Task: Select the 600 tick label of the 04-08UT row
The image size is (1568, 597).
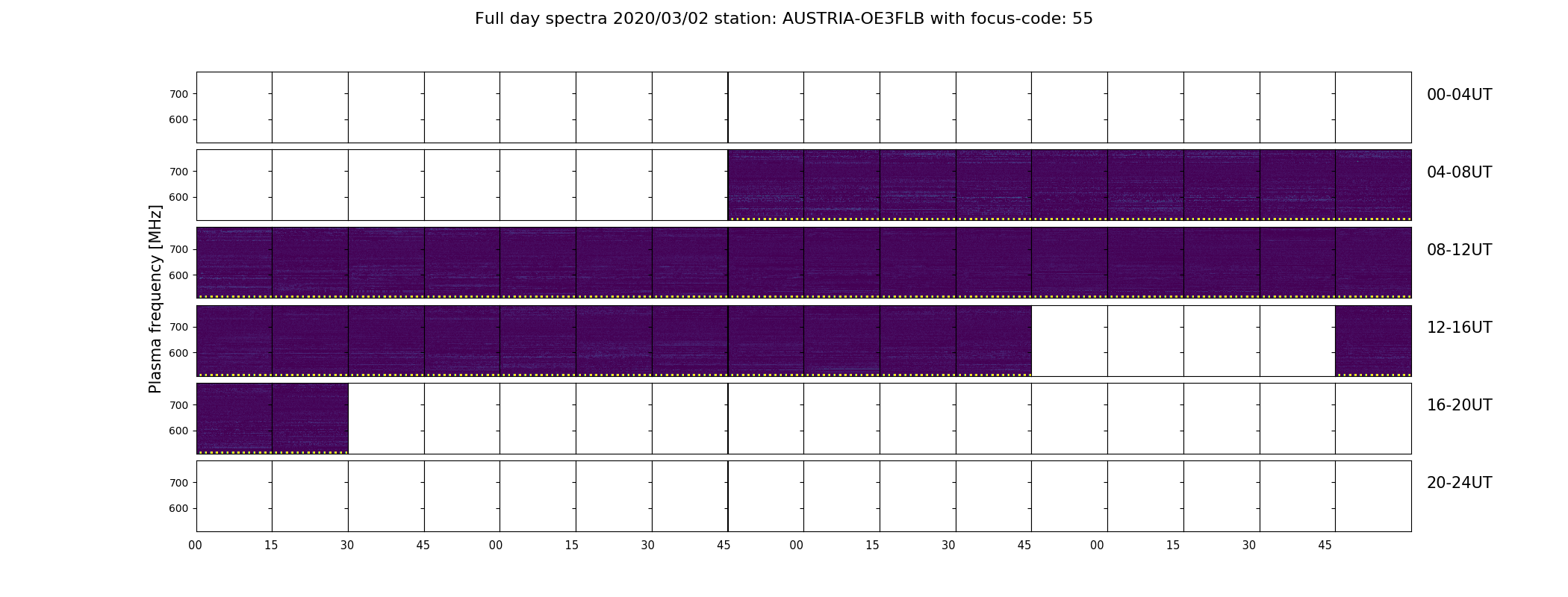Action: click(178, 197)
